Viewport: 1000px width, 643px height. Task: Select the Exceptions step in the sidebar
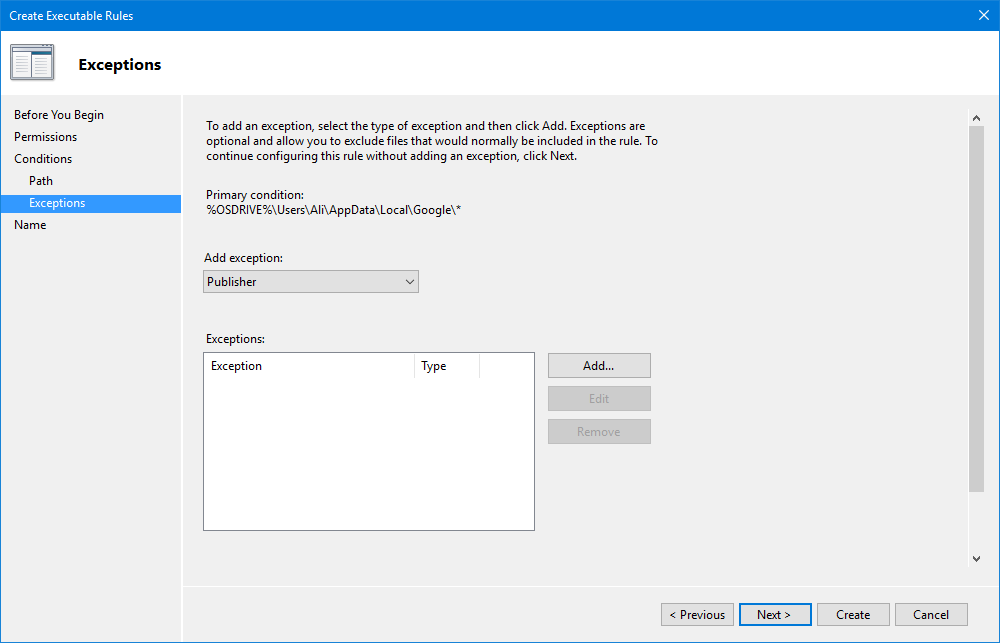click(57, 203)
